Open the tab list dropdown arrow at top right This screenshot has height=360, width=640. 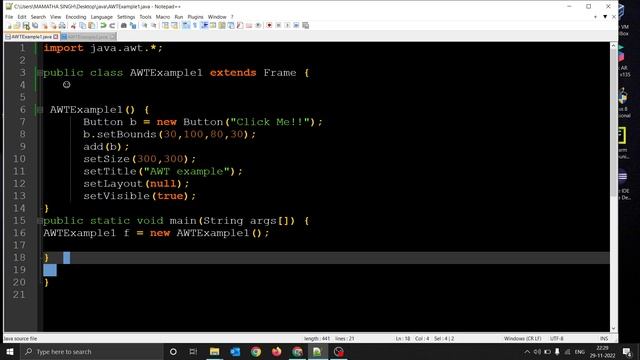[605, 17]
